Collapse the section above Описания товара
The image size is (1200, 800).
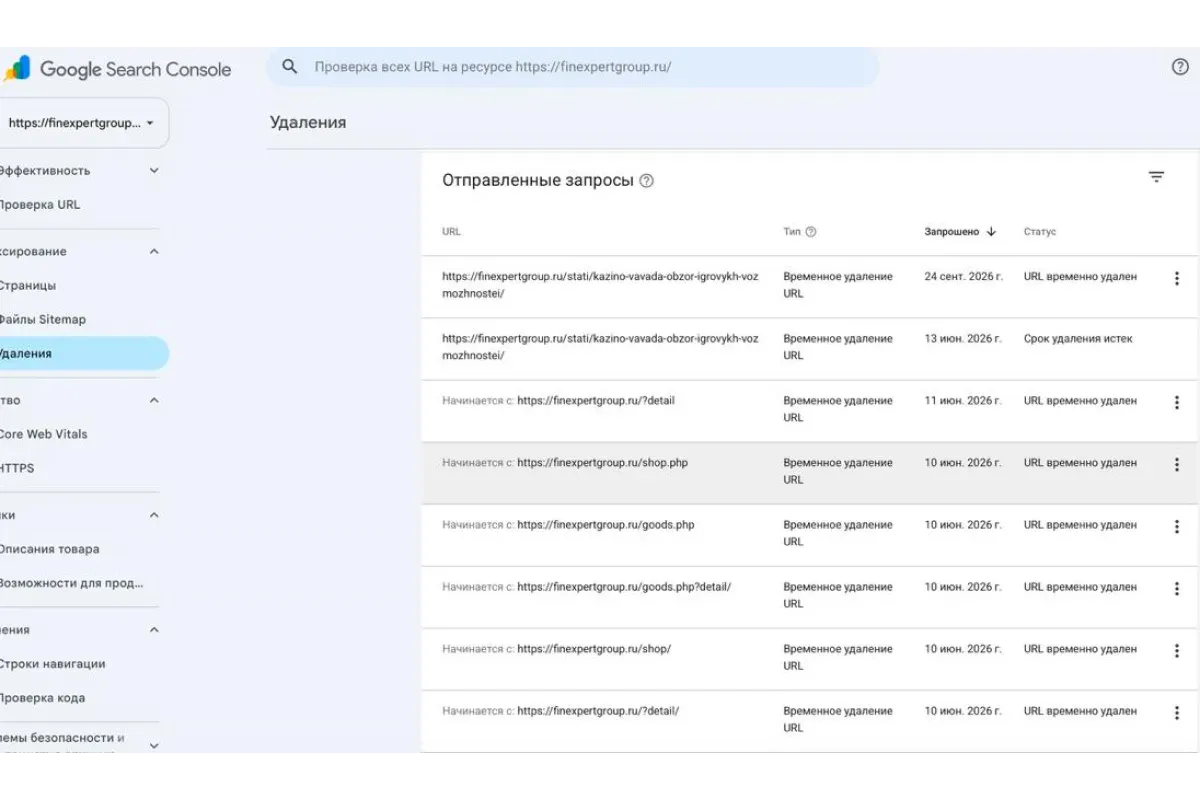click(x=154, y=515)
